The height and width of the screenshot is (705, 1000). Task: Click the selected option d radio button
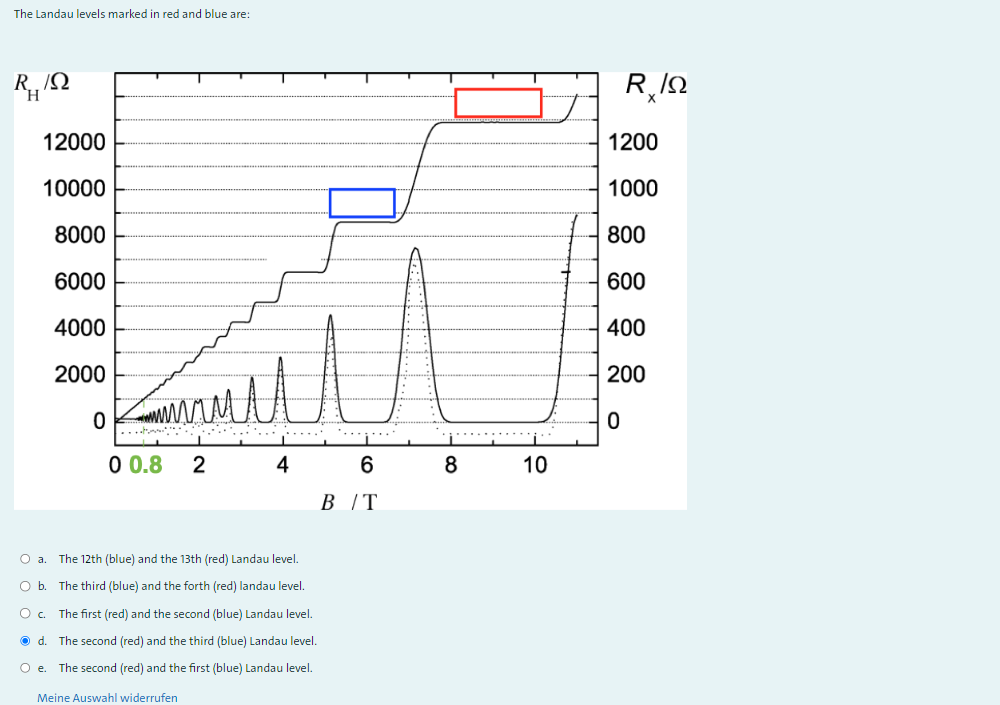click(x=25, y=640)
